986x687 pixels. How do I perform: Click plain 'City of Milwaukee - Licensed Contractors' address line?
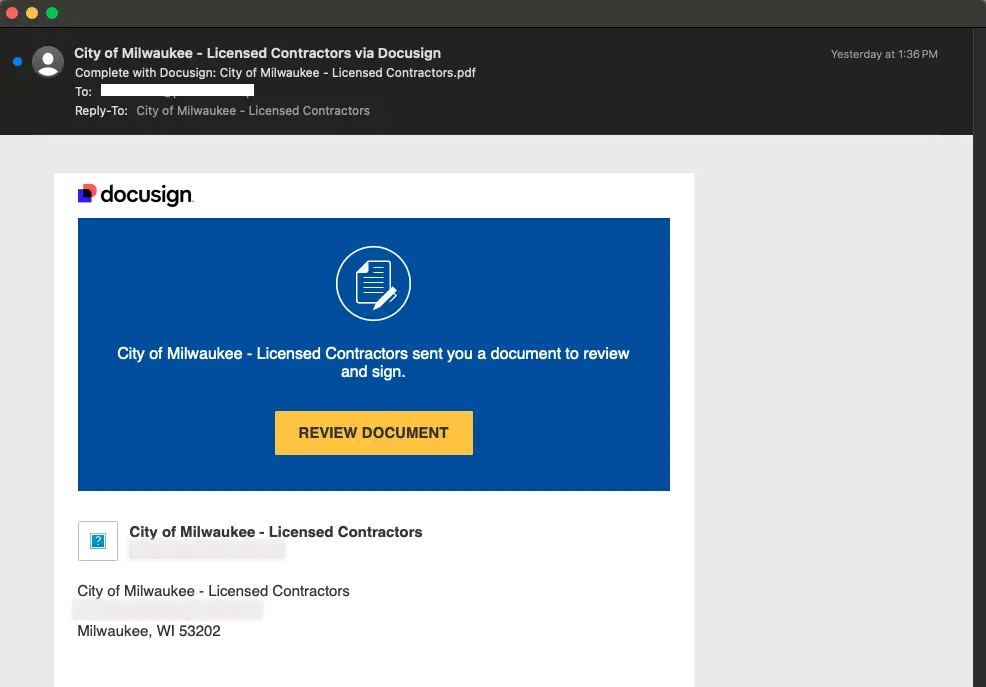tap(213, 591)
